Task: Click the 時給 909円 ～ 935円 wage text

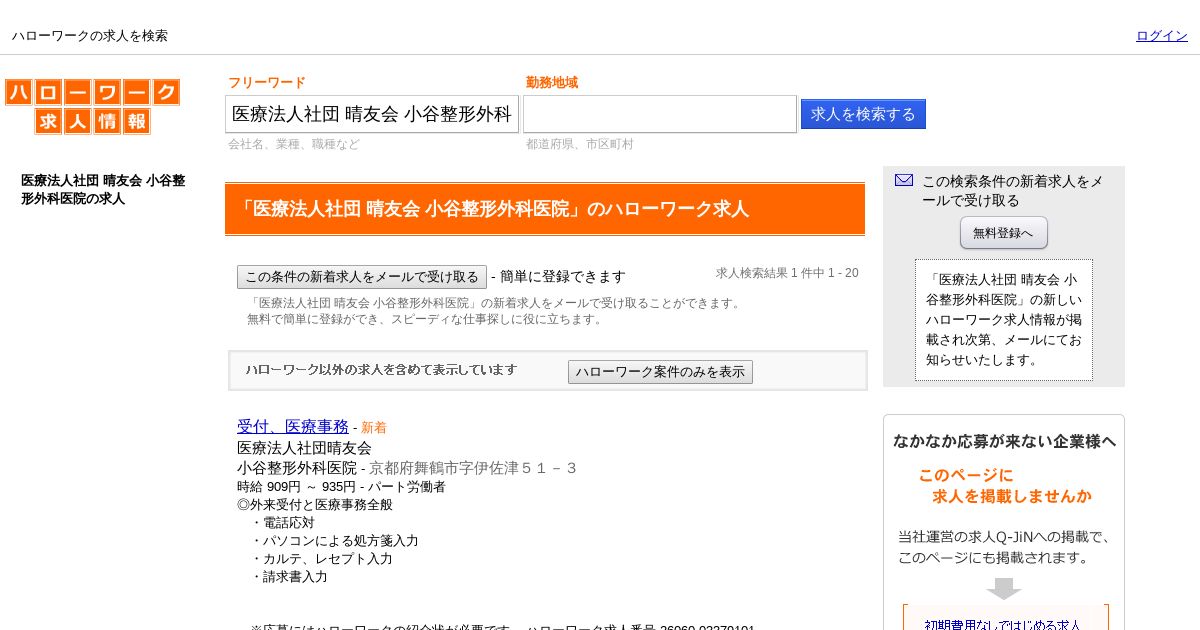Action: 296,487
